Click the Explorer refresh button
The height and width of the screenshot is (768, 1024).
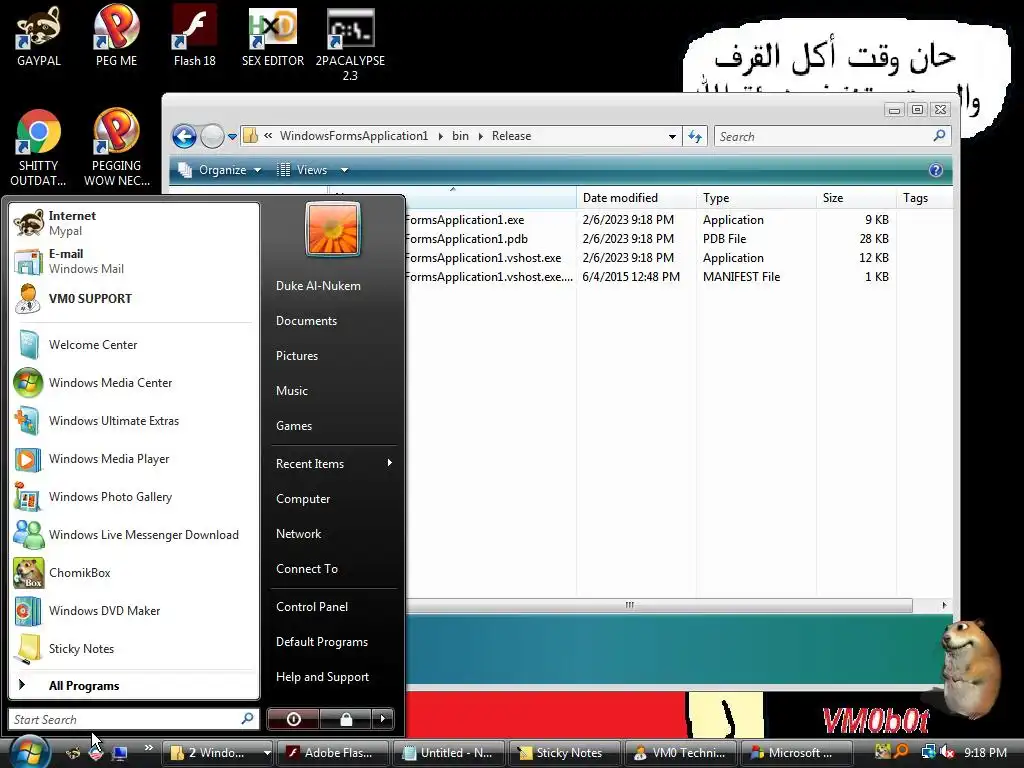[x=695, y=136]
